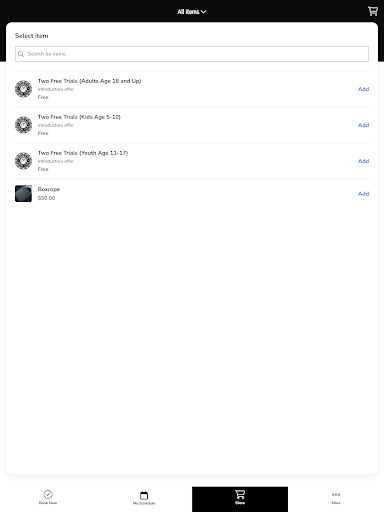The height and width of the screenshot is (512, 384).
Task: Add Two Free Trials Kids Age 5-10
Action: tap(363, 125)
